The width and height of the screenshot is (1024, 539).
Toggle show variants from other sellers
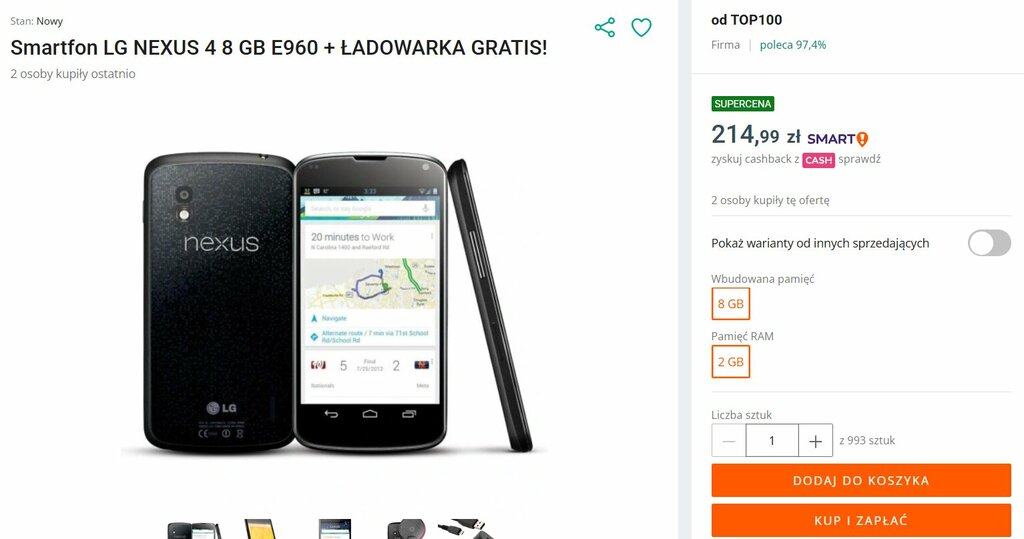(x=989, y=243)
